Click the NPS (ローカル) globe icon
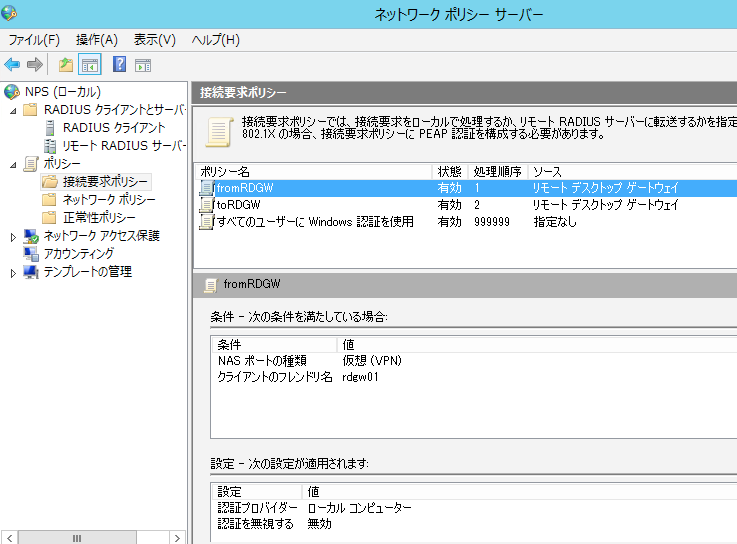 click(12, 92)
